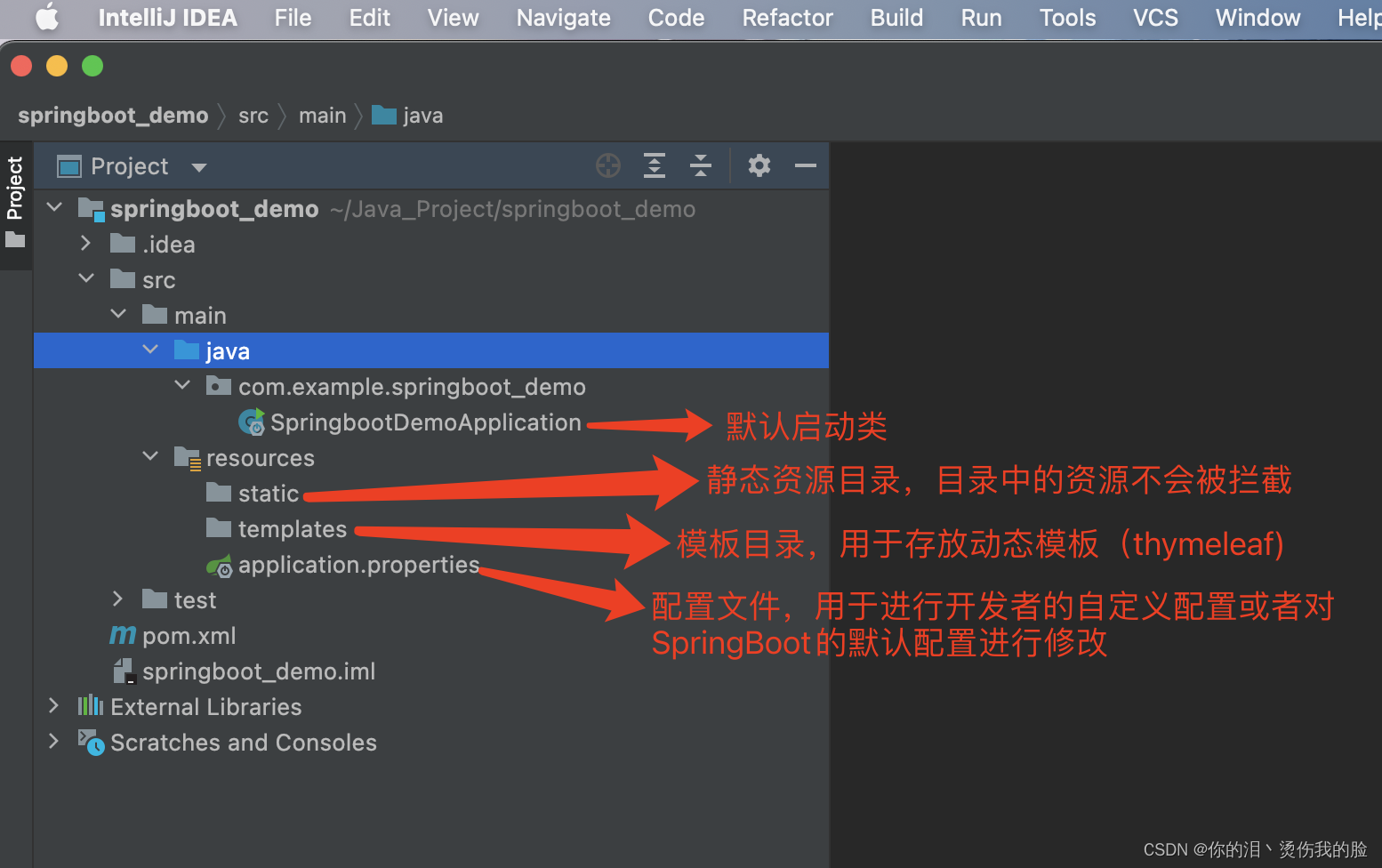Select the SpringbootDemoApplication file label

(425, 422)
